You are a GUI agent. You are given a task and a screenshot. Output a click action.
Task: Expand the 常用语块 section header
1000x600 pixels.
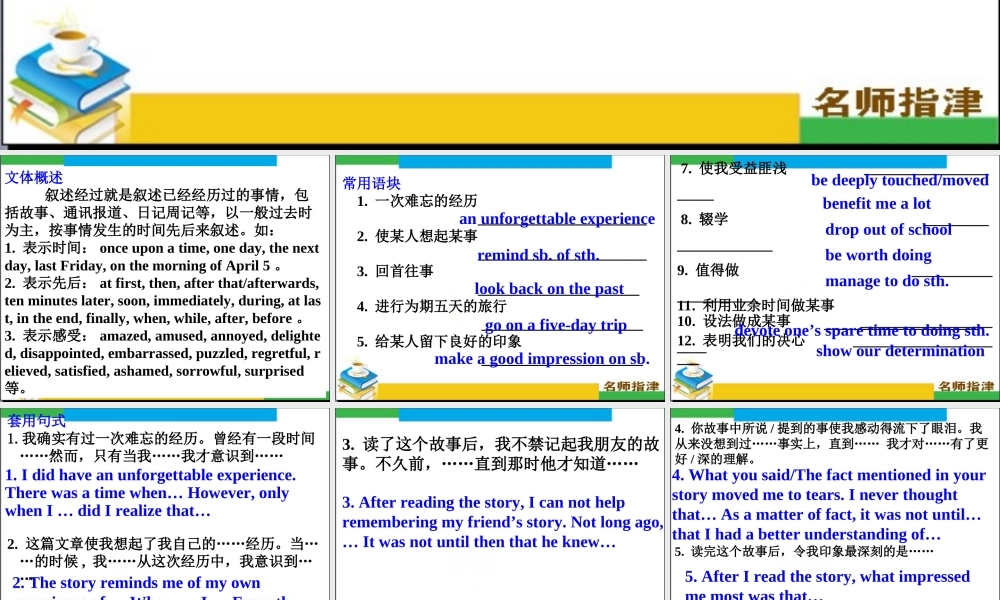click(x=371, y=183)
